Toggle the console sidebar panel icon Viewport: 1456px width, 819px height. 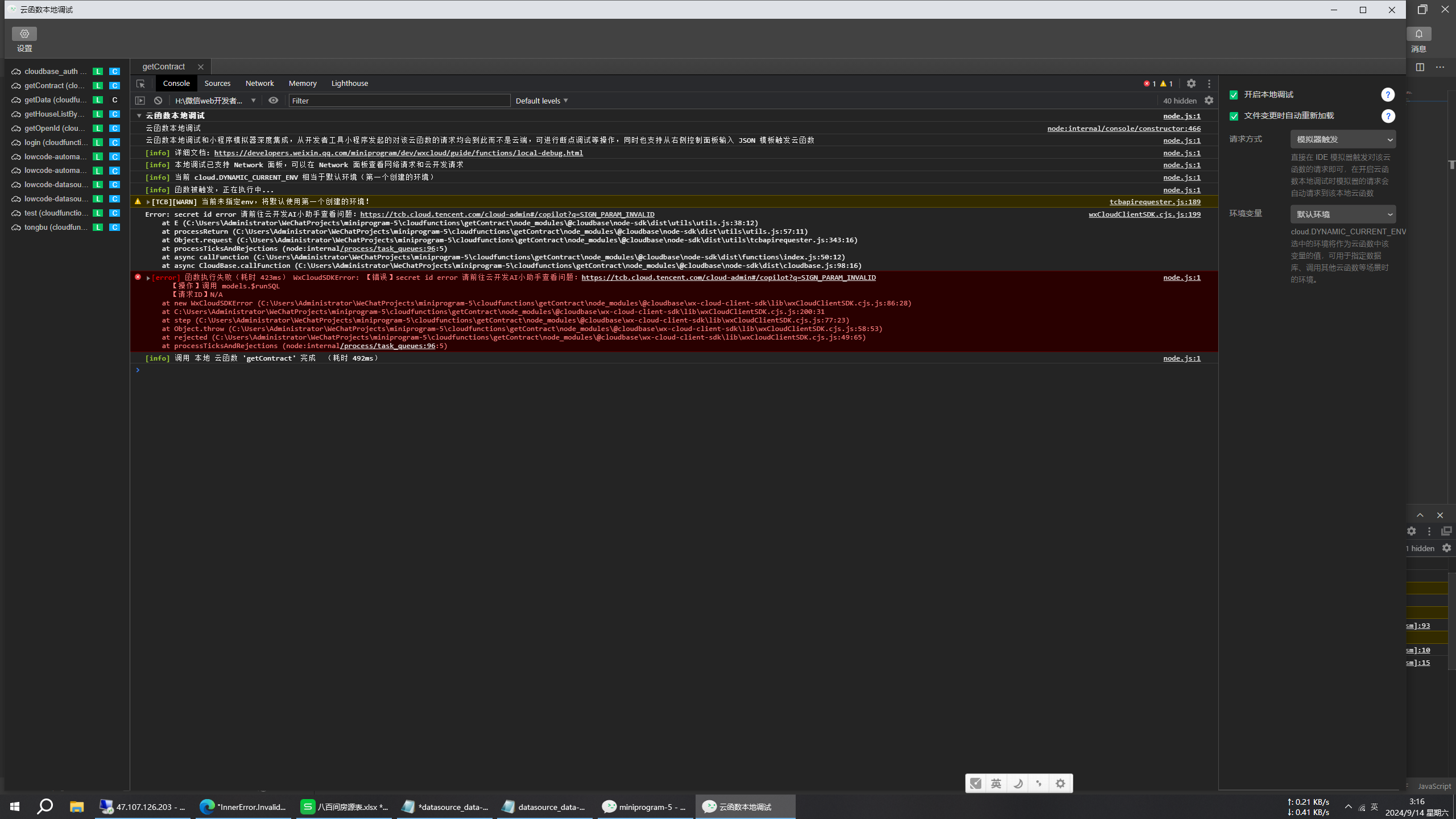point(140,101)
